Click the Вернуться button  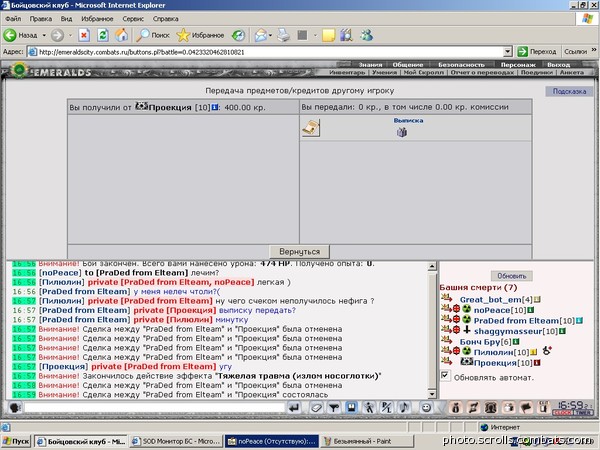coord(299,252)
